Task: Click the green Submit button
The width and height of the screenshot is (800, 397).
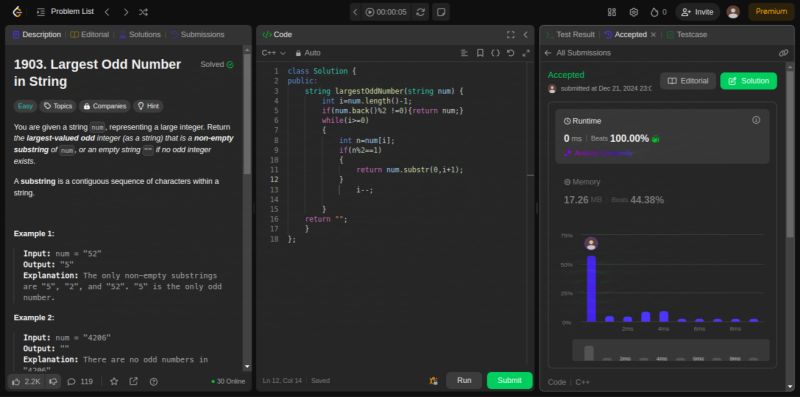Action: [x=509, y=380]
